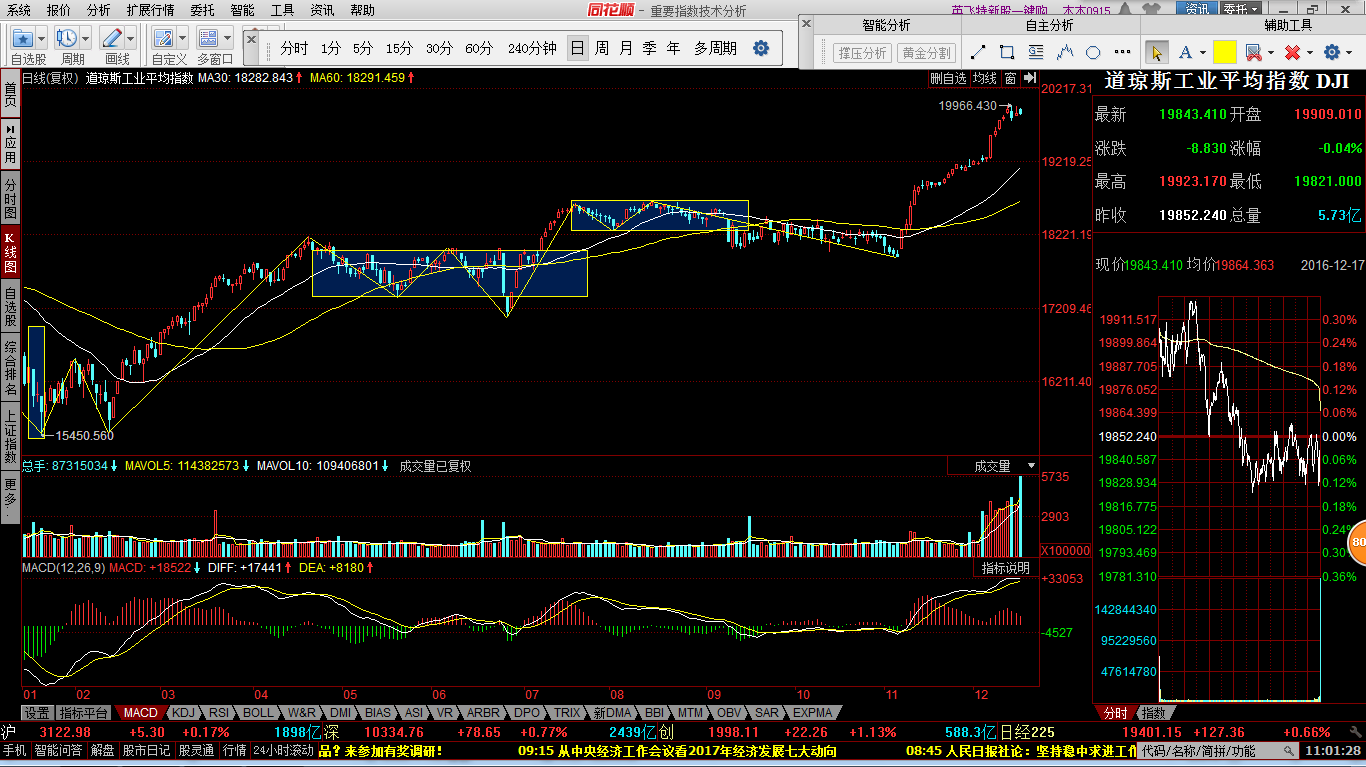Switch to the BOLL indicator tab
Screen dimensions: 1366x767
pyautogui.click(x=258, y=713)
